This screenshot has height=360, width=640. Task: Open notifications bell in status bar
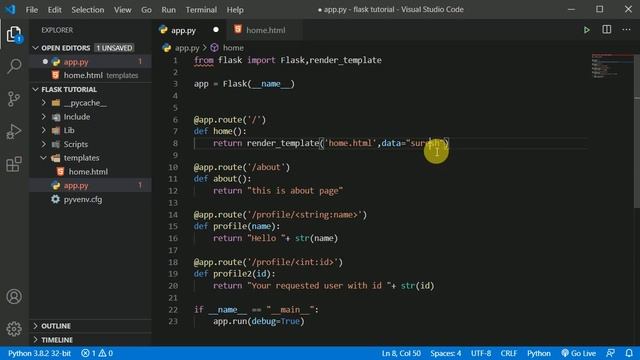coord(629,353)
